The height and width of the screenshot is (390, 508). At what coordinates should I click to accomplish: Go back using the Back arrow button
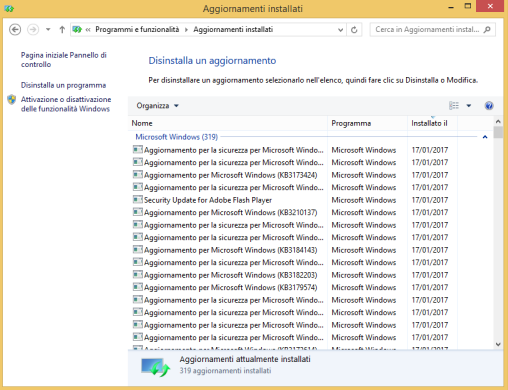coord(15,30)
